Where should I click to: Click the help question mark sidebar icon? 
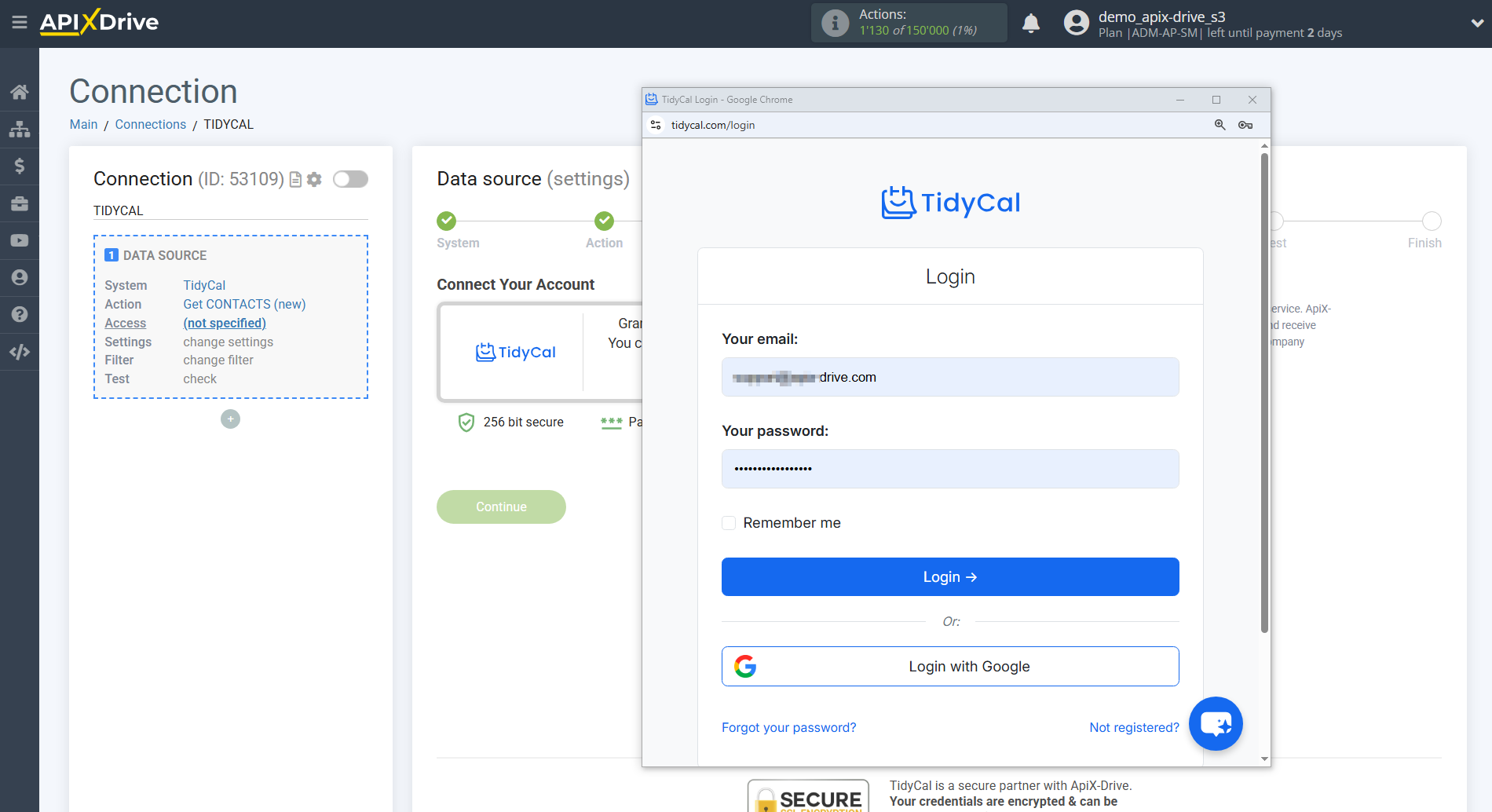tap(20, 314)
